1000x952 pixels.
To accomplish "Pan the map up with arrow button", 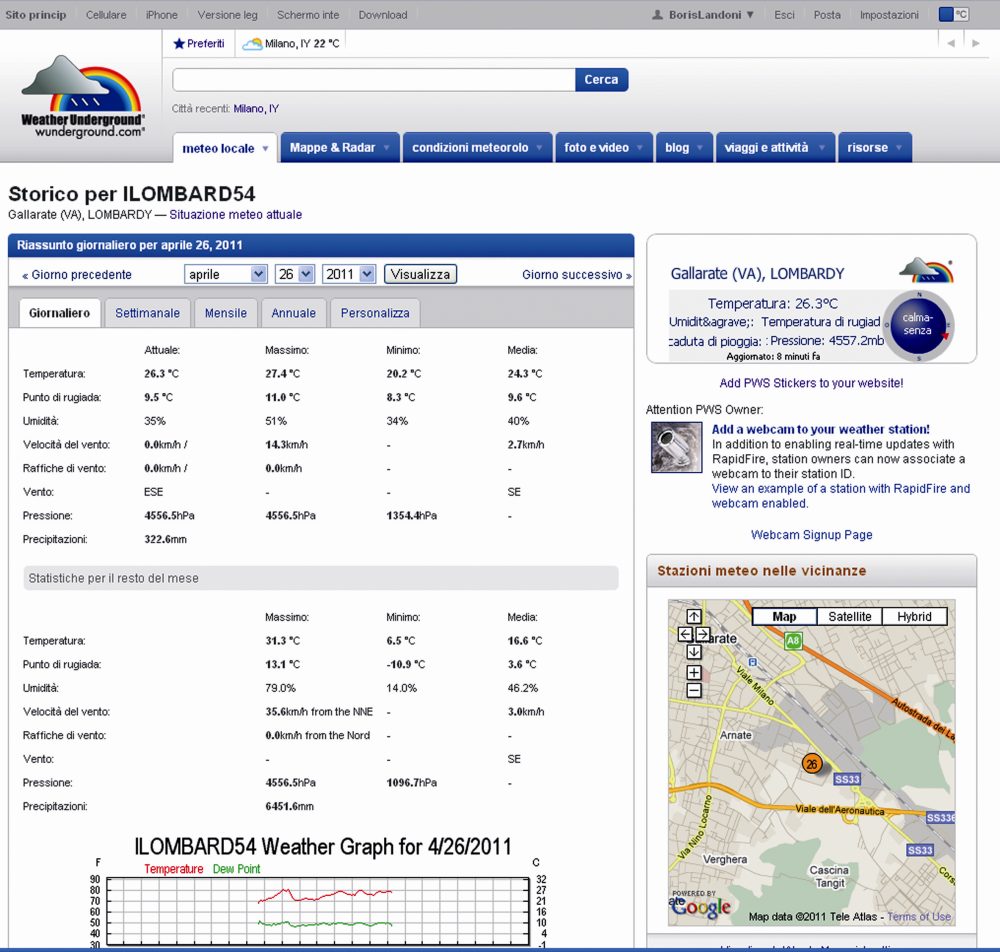I will click(x=694, y=616).
